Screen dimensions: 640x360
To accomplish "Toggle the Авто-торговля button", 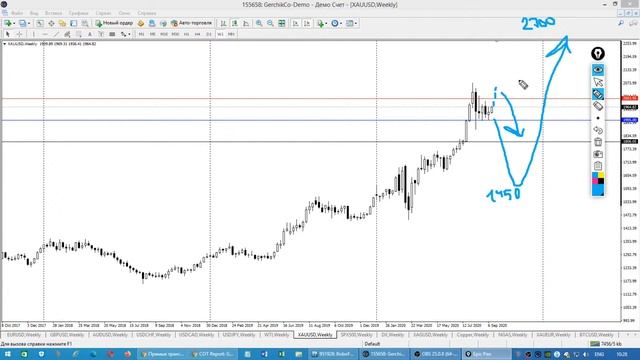I will click(191, 23).
